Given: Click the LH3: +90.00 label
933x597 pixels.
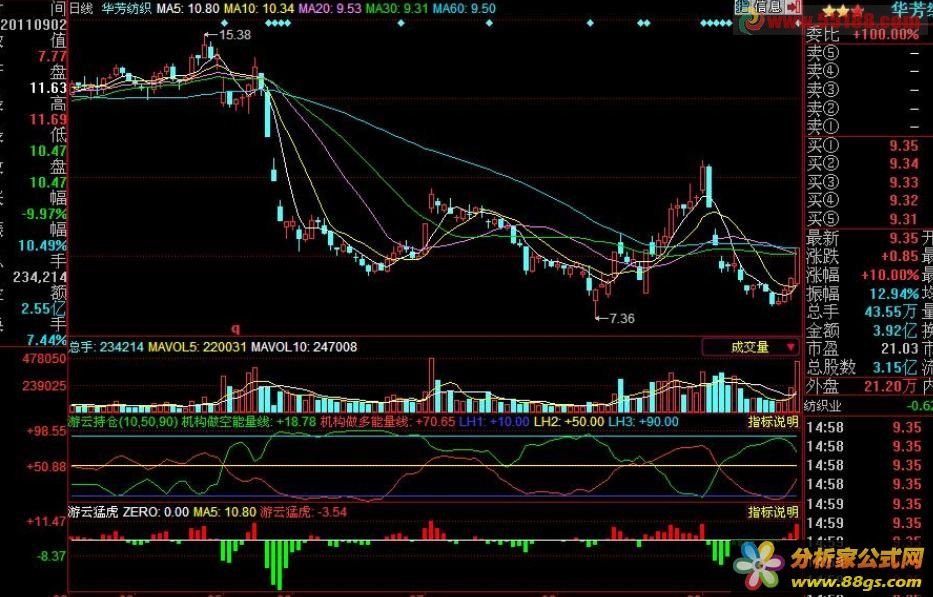Looking at the screenshot, I should point(643,422).
